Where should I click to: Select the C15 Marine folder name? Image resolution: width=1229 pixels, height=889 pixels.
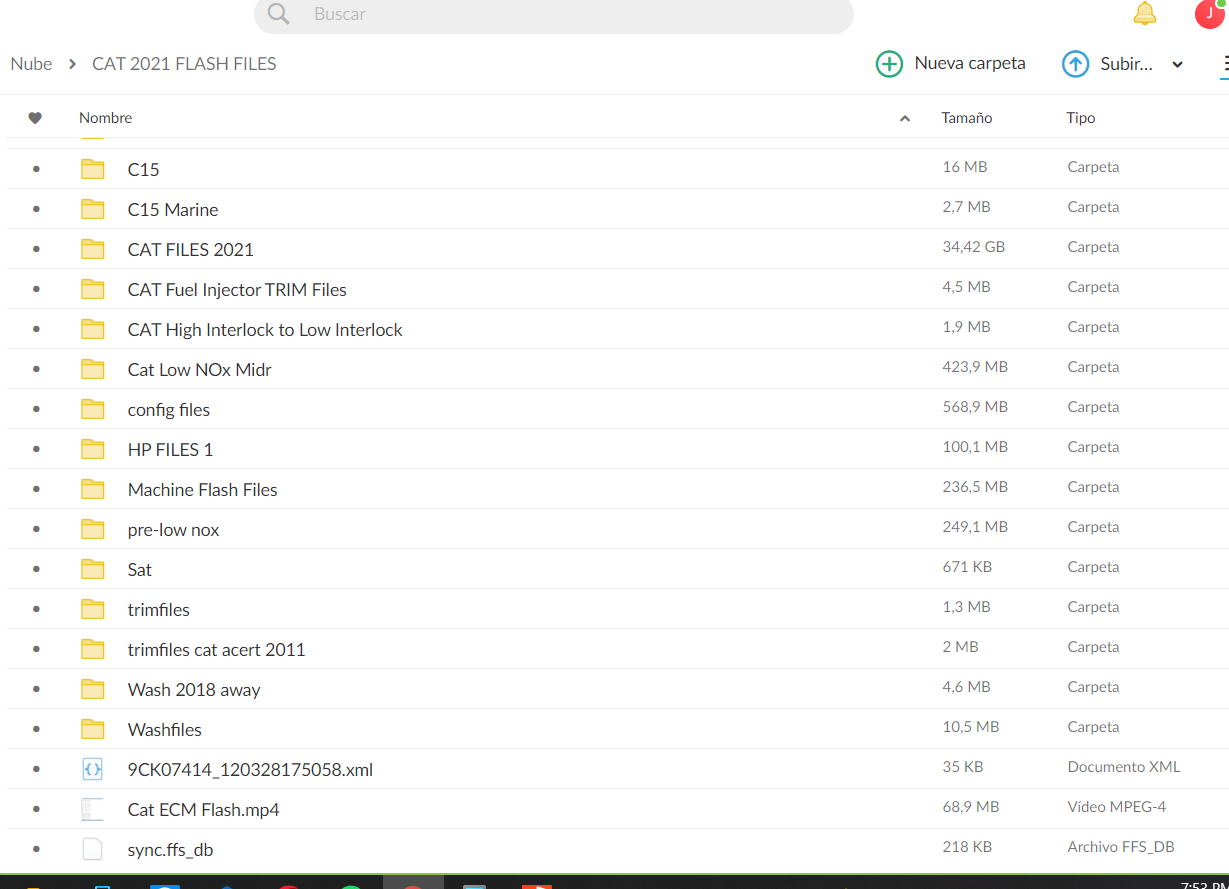[x=173, y=210]
